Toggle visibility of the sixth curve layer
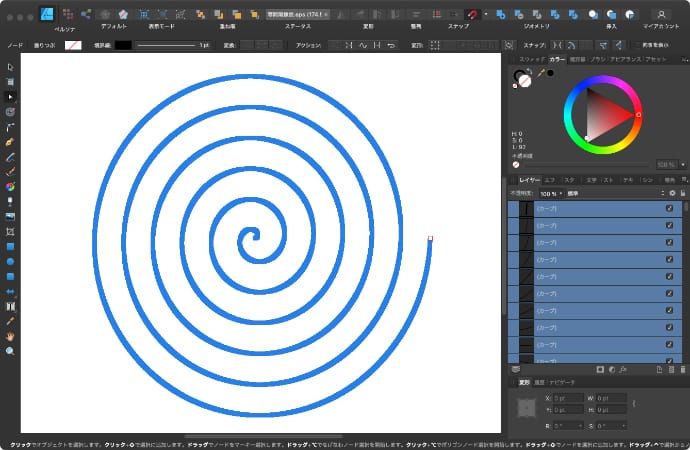The height and width of the screenshot is (450, 690). pyautogui.click(x=669, y=293)
